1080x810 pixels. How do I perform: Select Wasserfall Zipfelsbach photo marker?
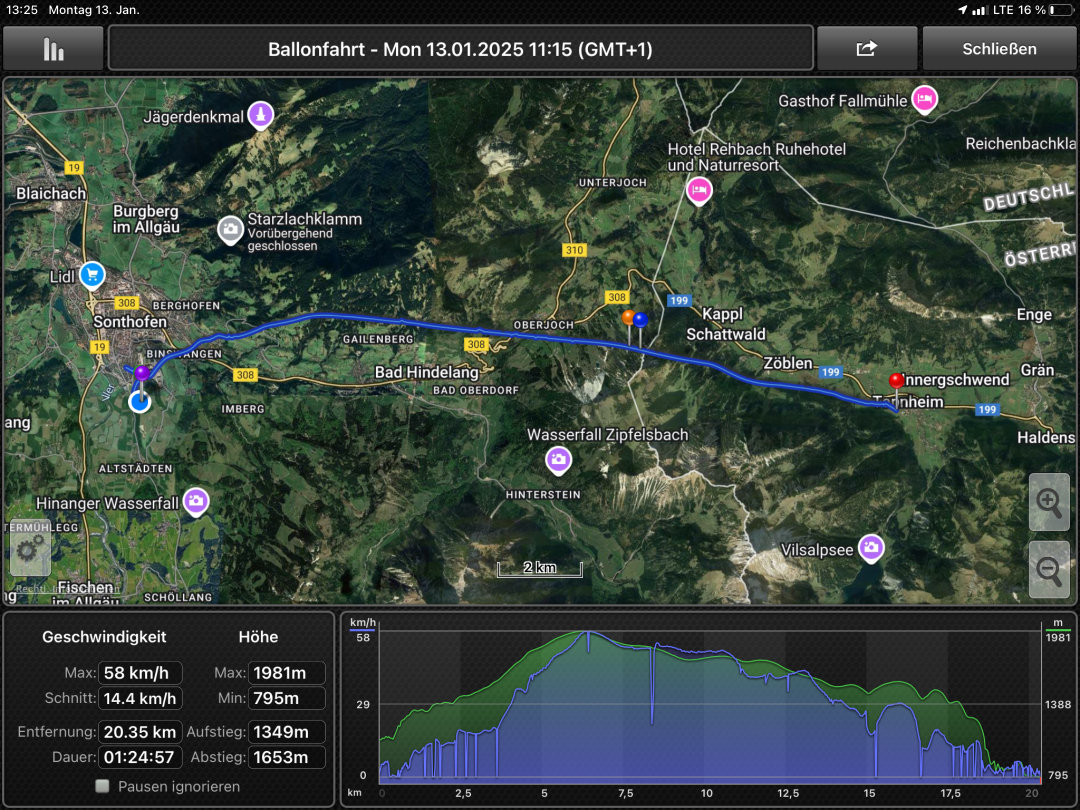tap(558, 460)
